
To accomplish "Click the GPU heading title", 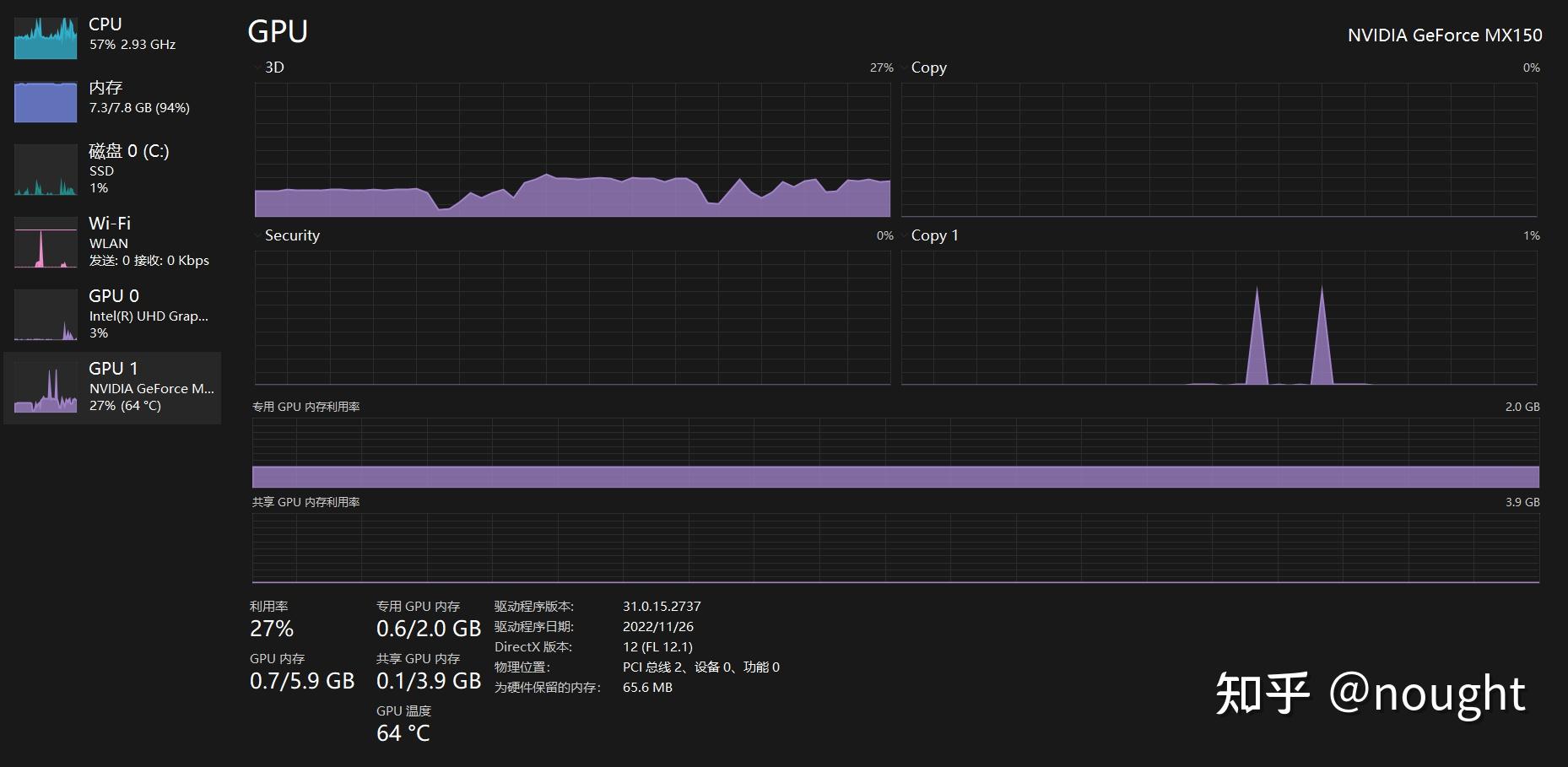I will 278,31.
